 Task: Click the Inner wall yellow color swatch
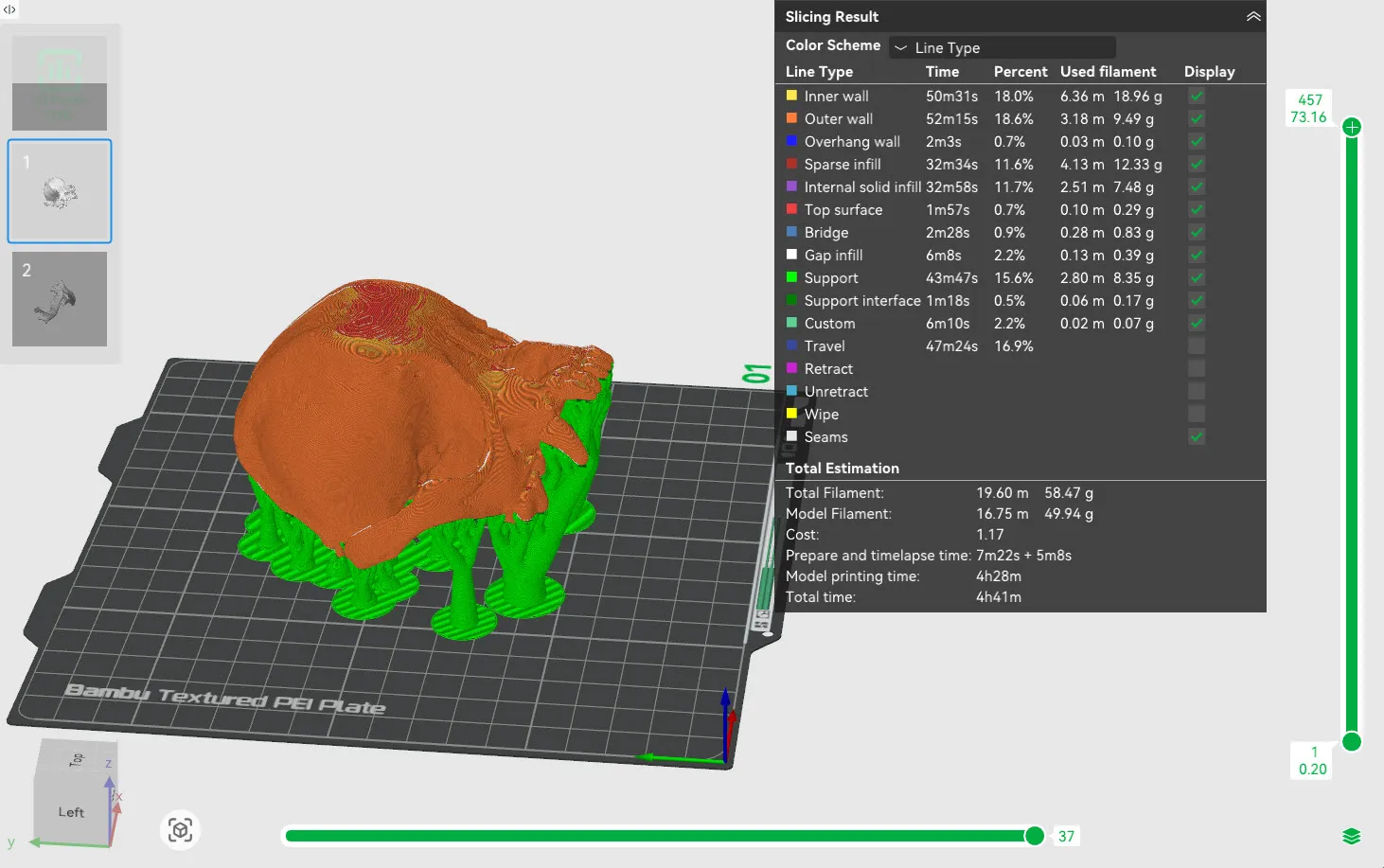tap(791, 96)
